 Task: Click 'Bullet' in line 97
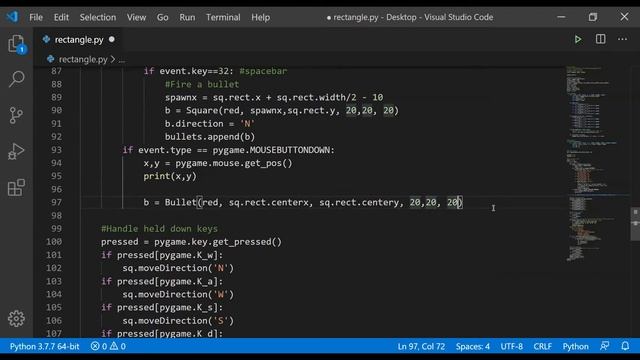pyautogui.click(x=181, y=202)
